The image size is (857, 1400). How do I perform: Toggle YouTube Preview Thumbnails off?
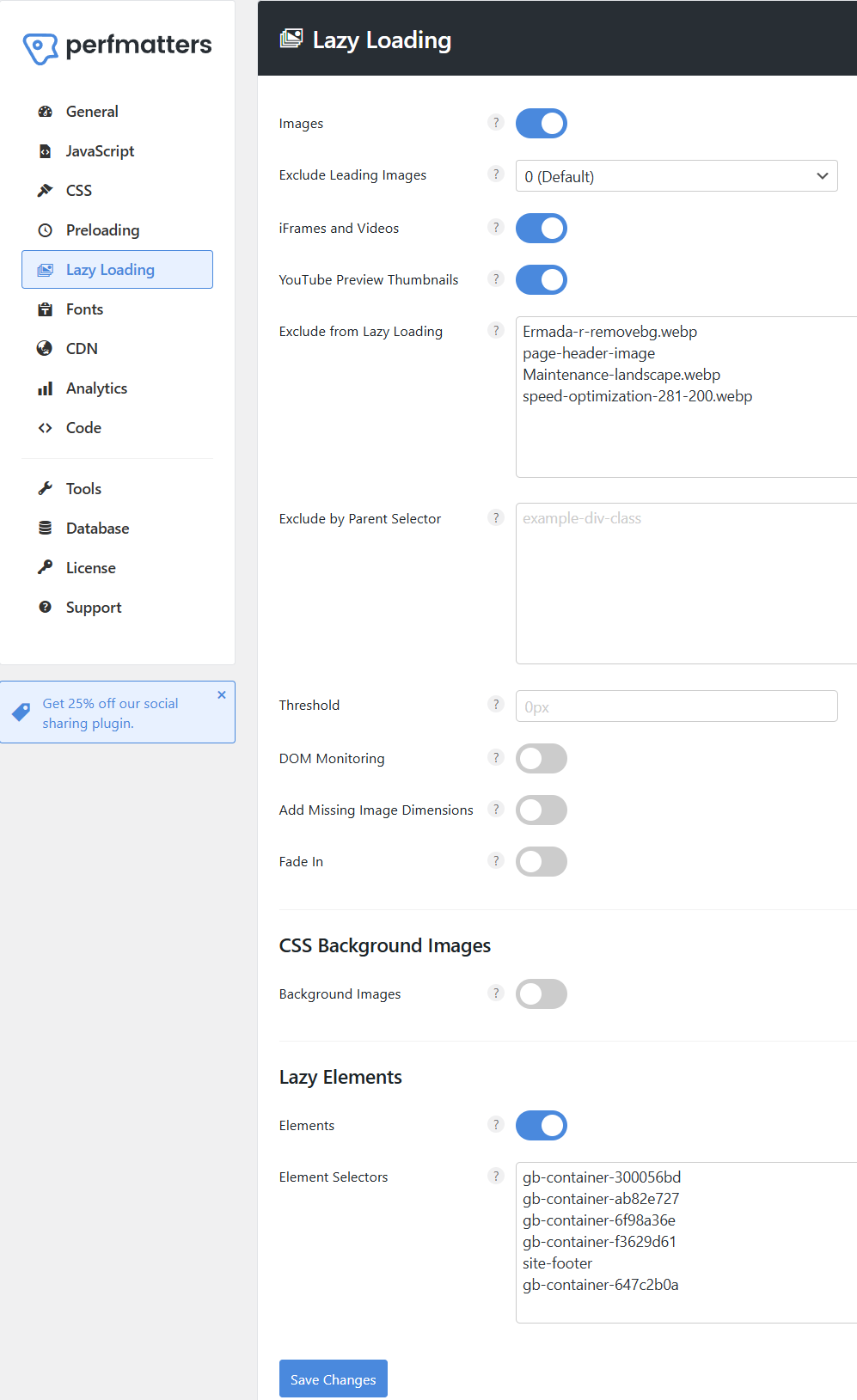pyautogui.click(x=542, y=280)
